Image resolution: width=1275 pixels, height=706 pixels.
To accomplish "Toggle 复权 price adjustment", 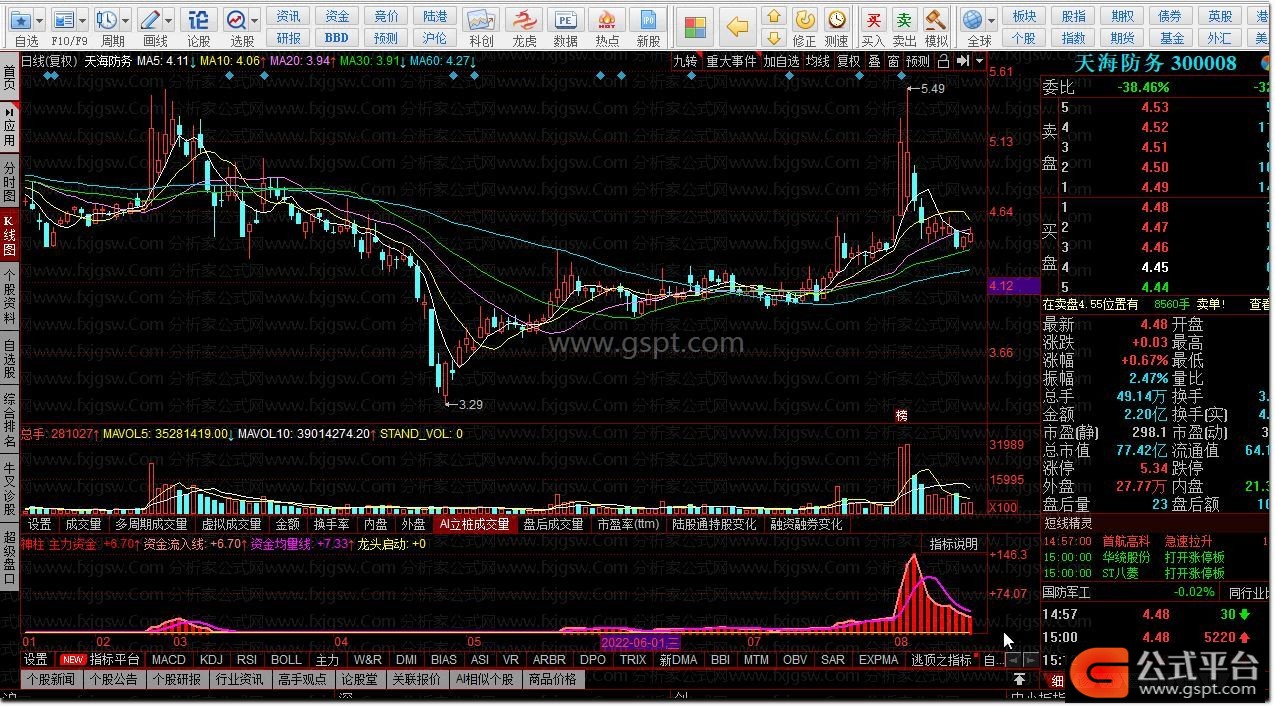I will (849, 61).
